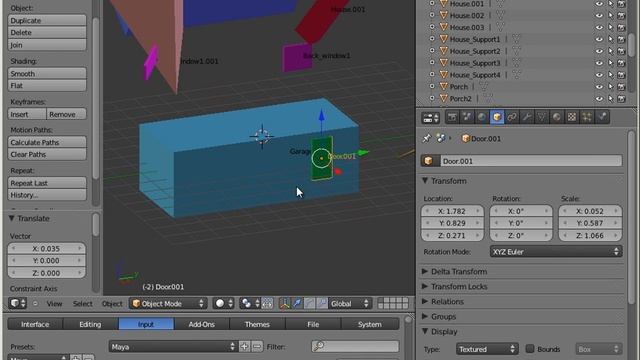Click the add preset plus button beside Maya

point(244,347)
